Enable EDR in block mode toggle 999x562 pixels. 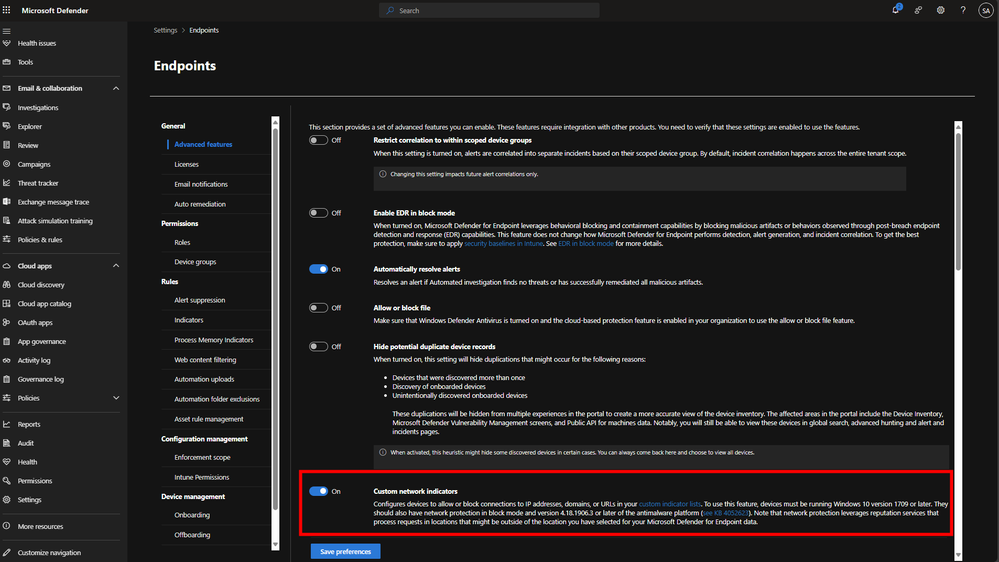click(x=319, y=213)
